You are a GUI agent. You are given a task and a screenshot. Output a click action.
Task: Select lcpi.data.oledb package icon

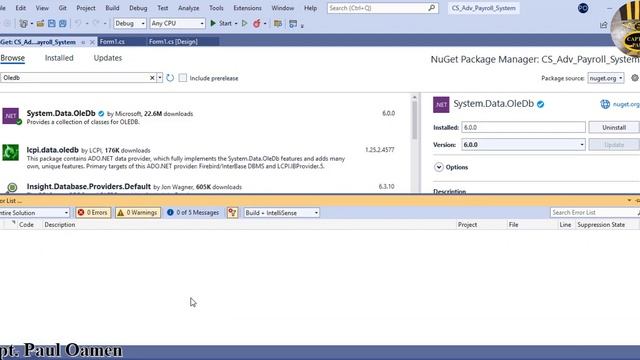click(x=11, y=152)
